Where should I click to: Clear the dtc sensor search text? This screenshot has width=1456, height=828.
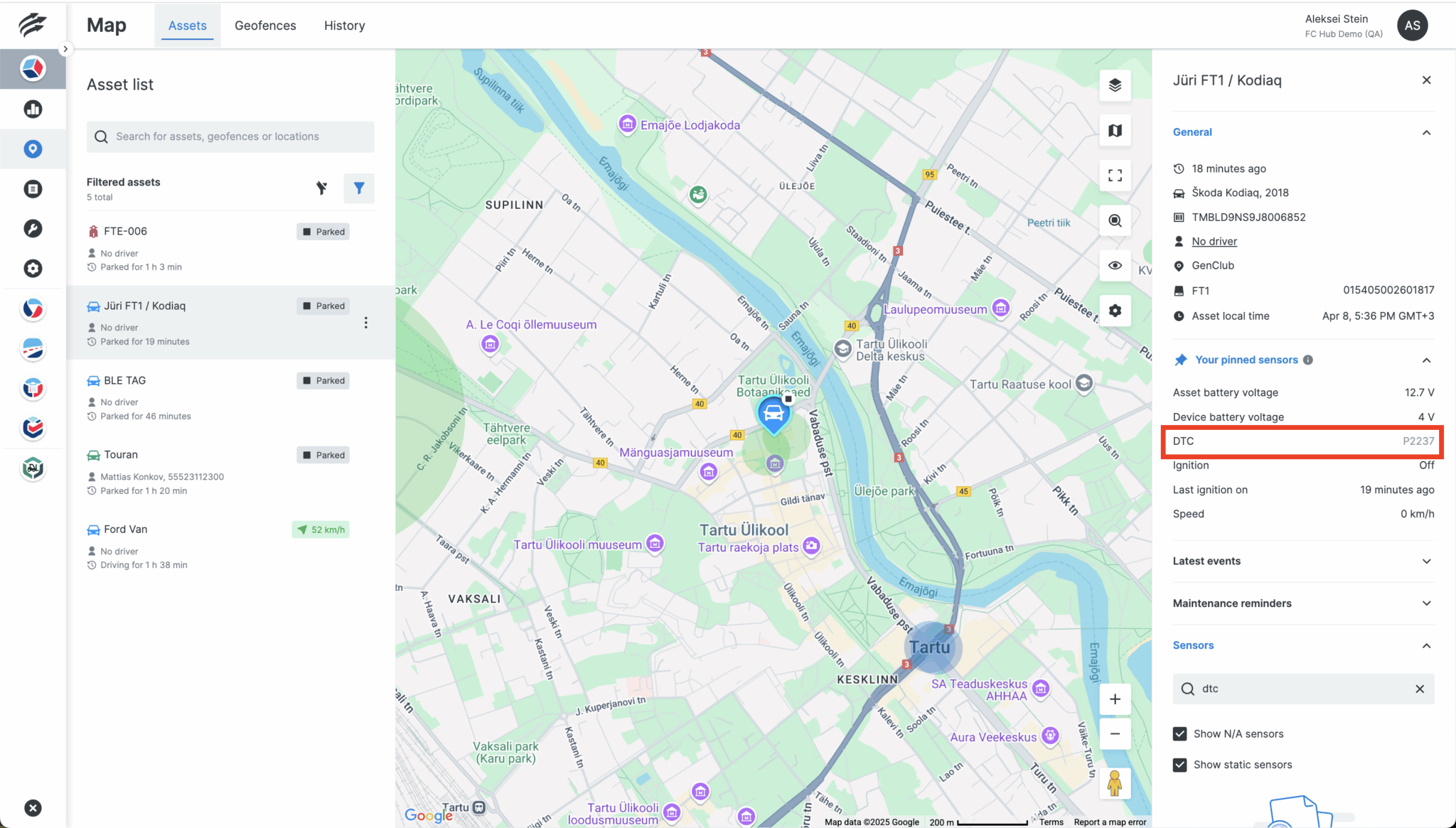coord(1420,689)
